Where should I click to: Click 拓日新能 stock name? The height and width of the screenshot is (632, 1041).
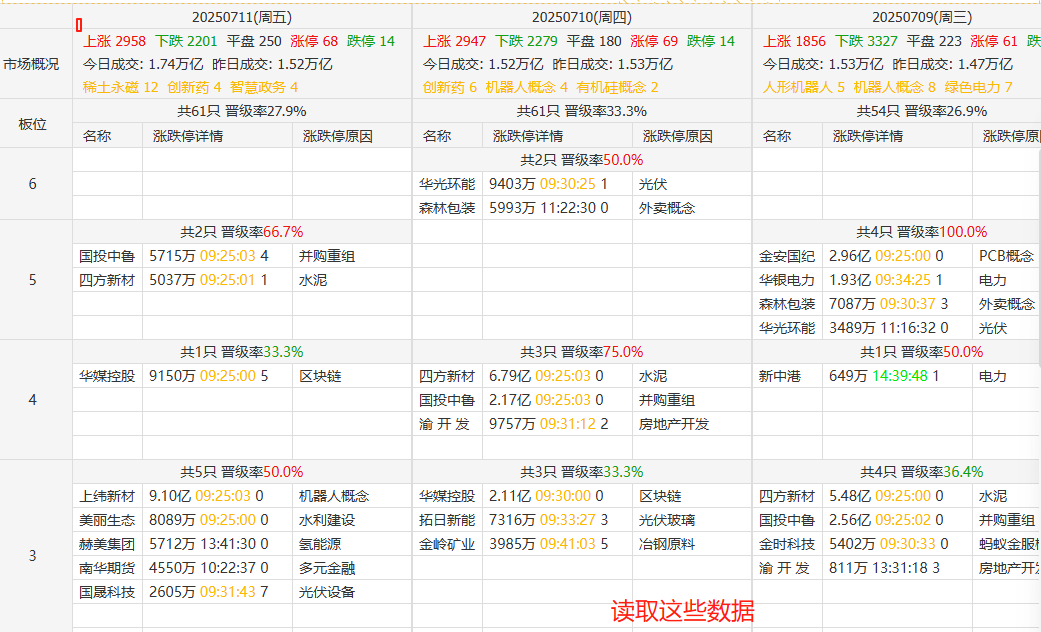tap(447, 520)
